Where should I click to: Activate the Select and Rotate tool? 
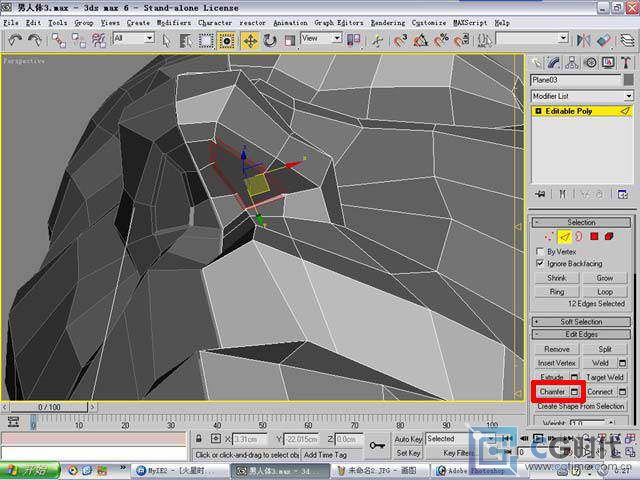point(270,40)
